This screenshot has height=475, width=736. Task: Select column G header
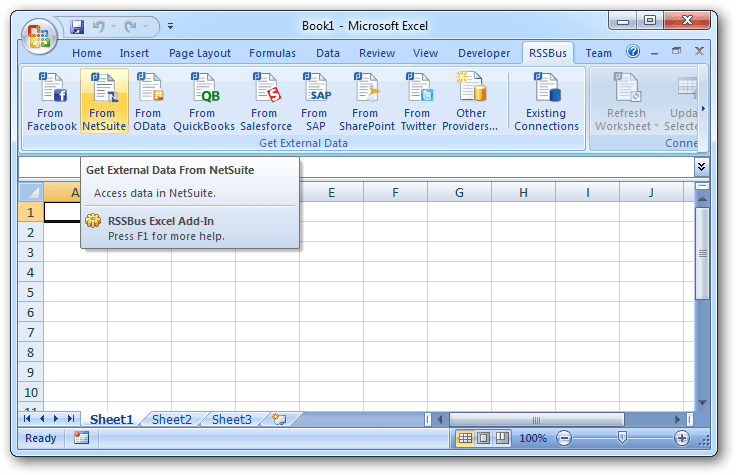tap(459, 192)
